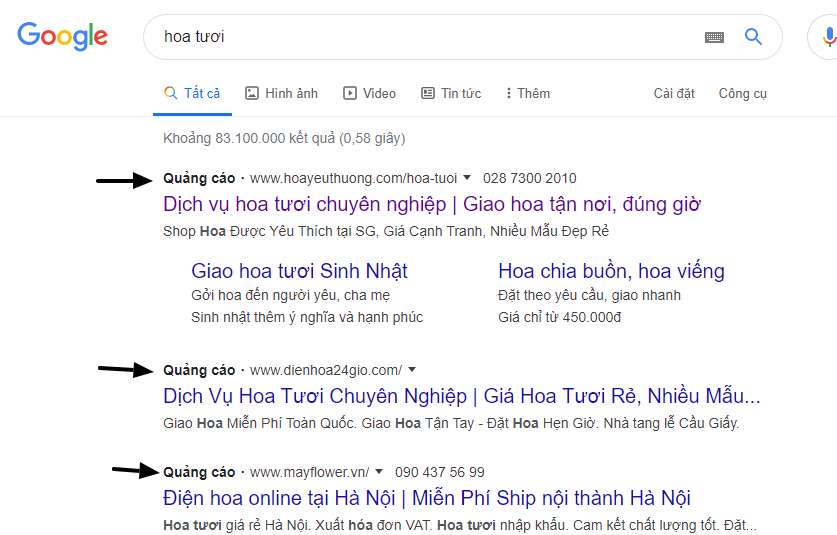
Task: Click the Google logo
Action: click(x=62, y=36)
